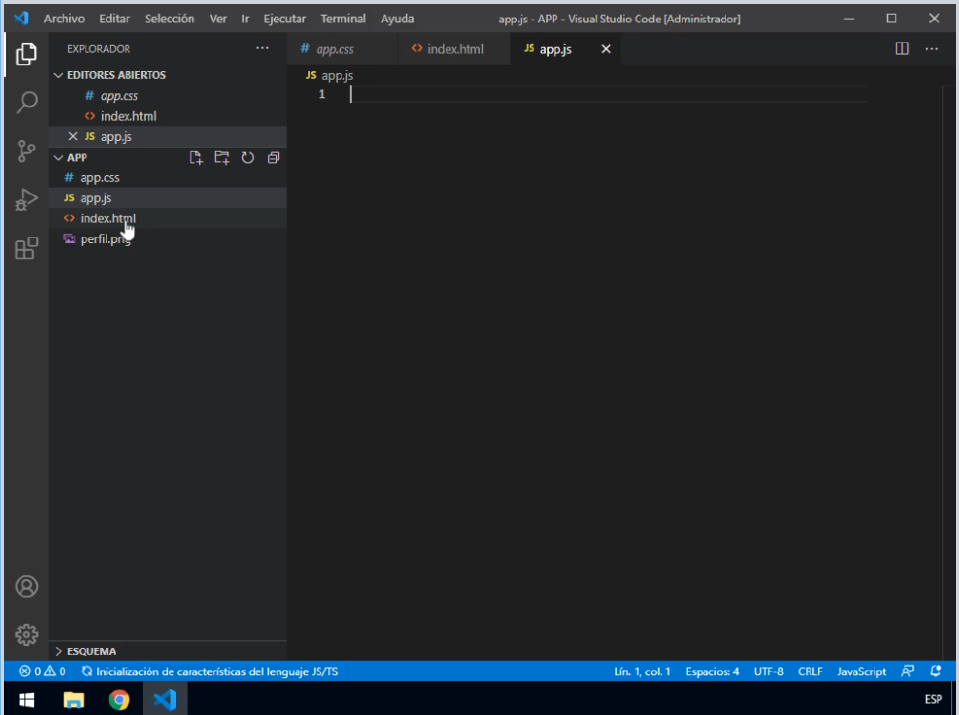Open the Archivo menu
This screenshot has height=715, width=959.
click(x=64, y=18)
